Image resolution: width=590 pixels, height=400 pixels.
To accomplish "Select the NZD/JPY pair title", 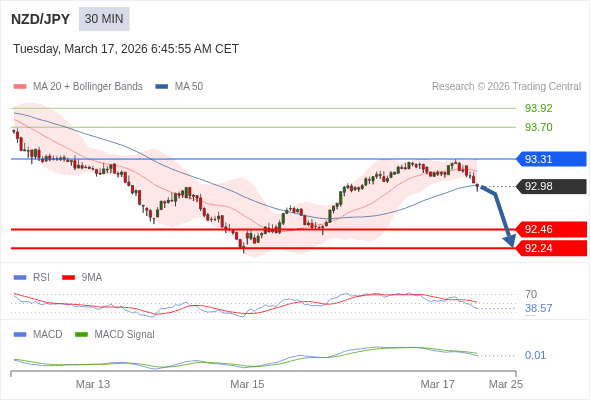I will pos(41,19).
